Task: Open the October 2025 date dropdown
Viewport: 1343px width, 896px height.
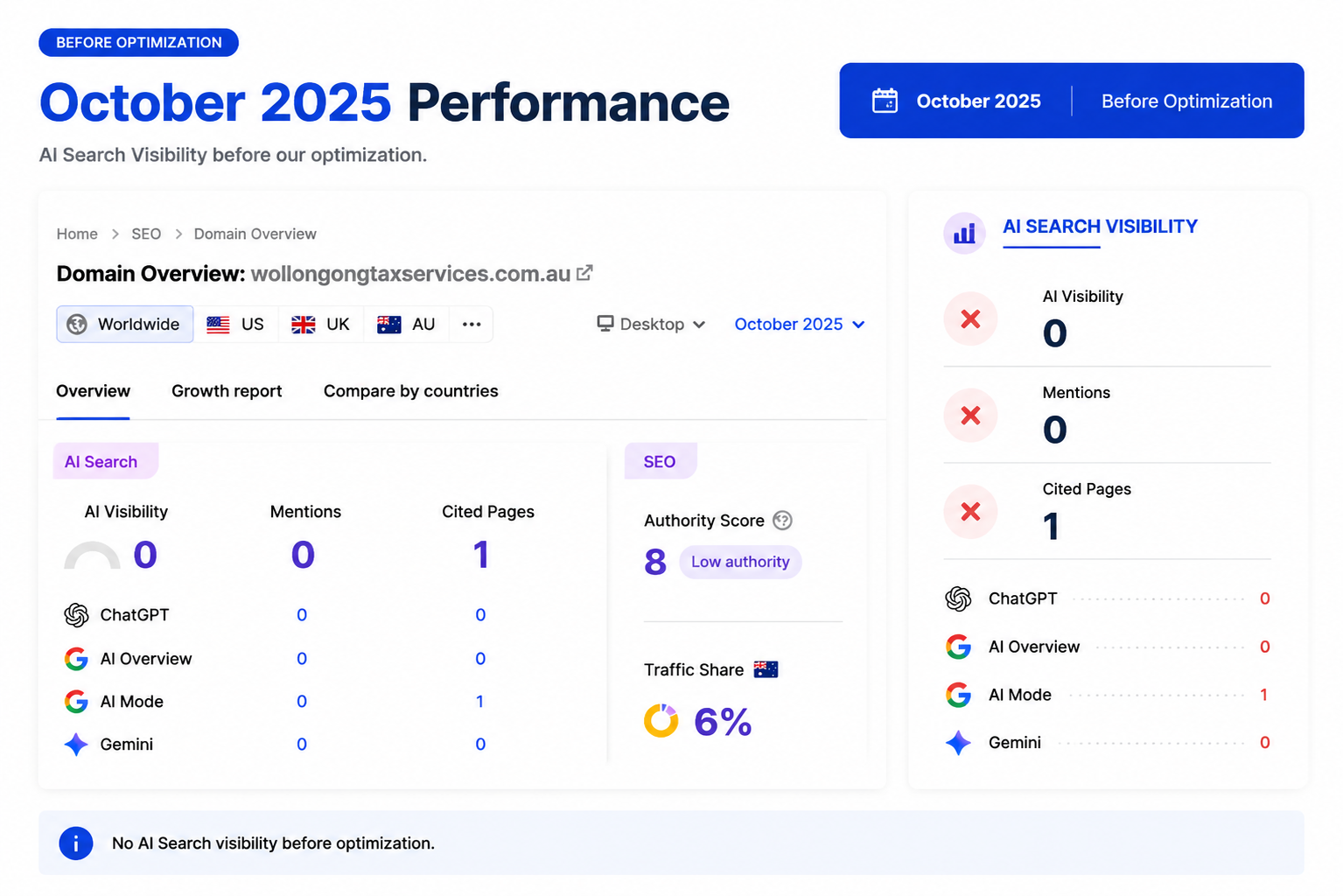Action: point(800,325)
